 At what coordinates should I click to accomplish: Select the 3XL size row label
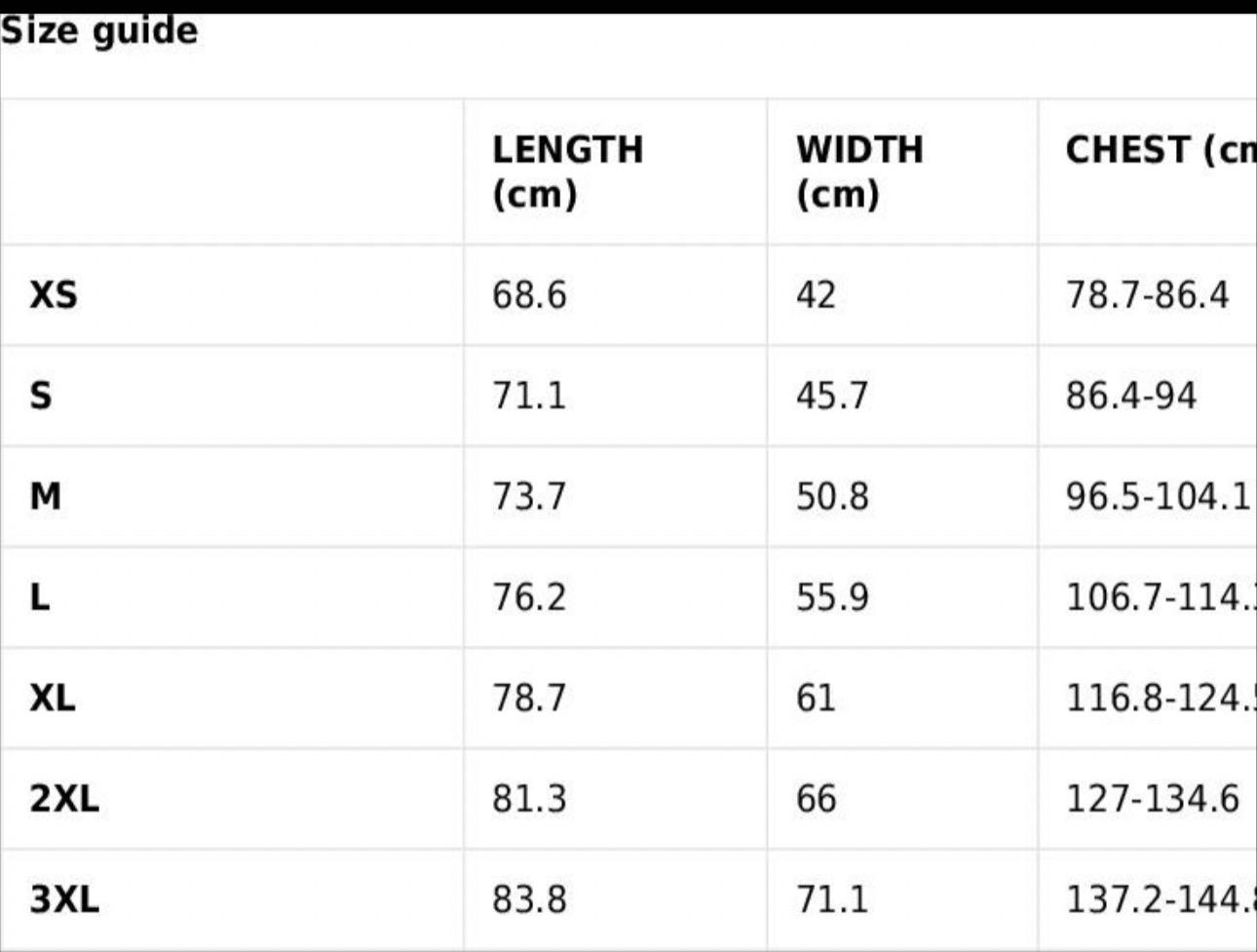[x=64, y=899]
